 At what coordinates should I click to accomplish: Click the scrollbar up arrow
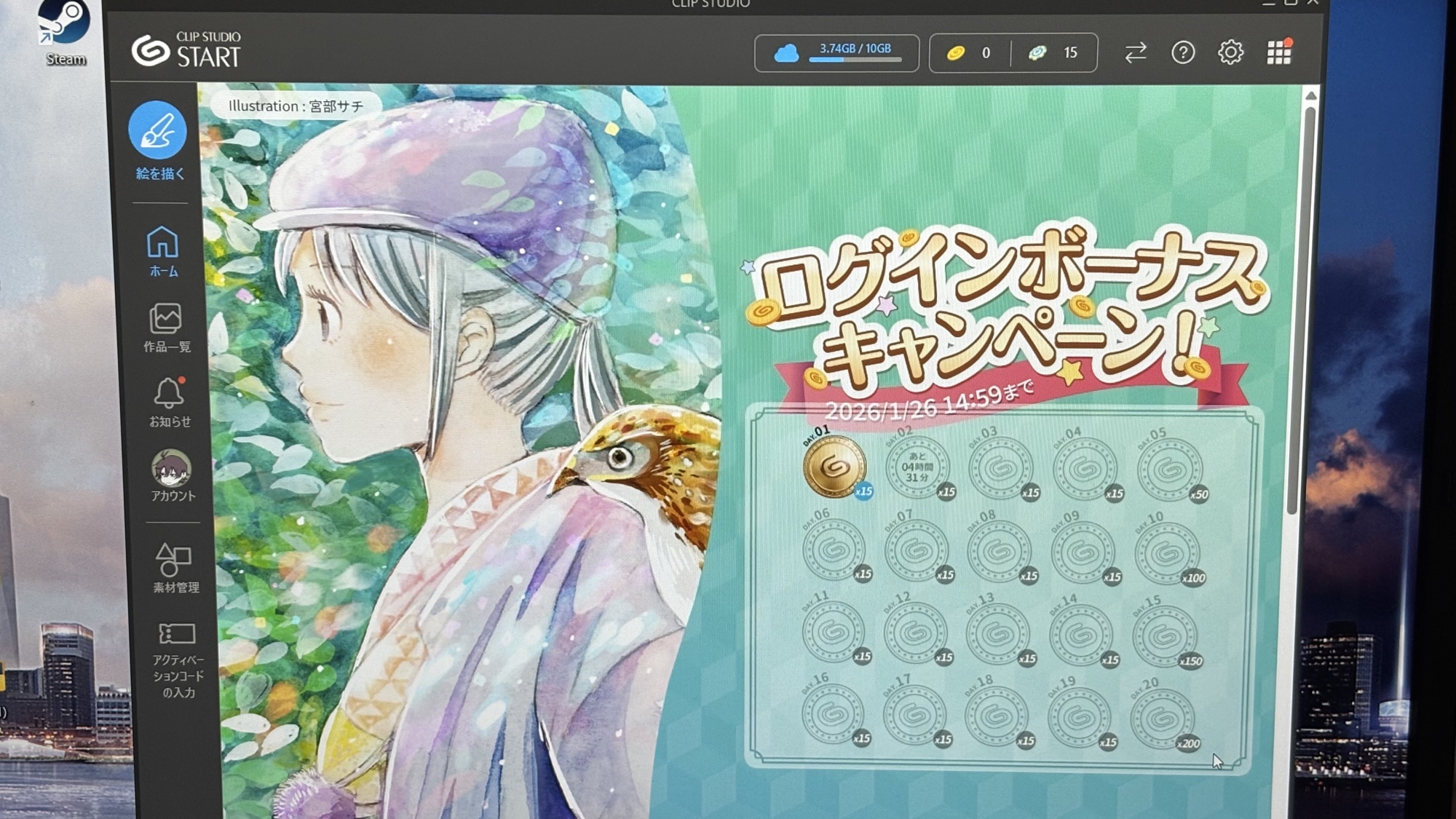point(1310,96)
